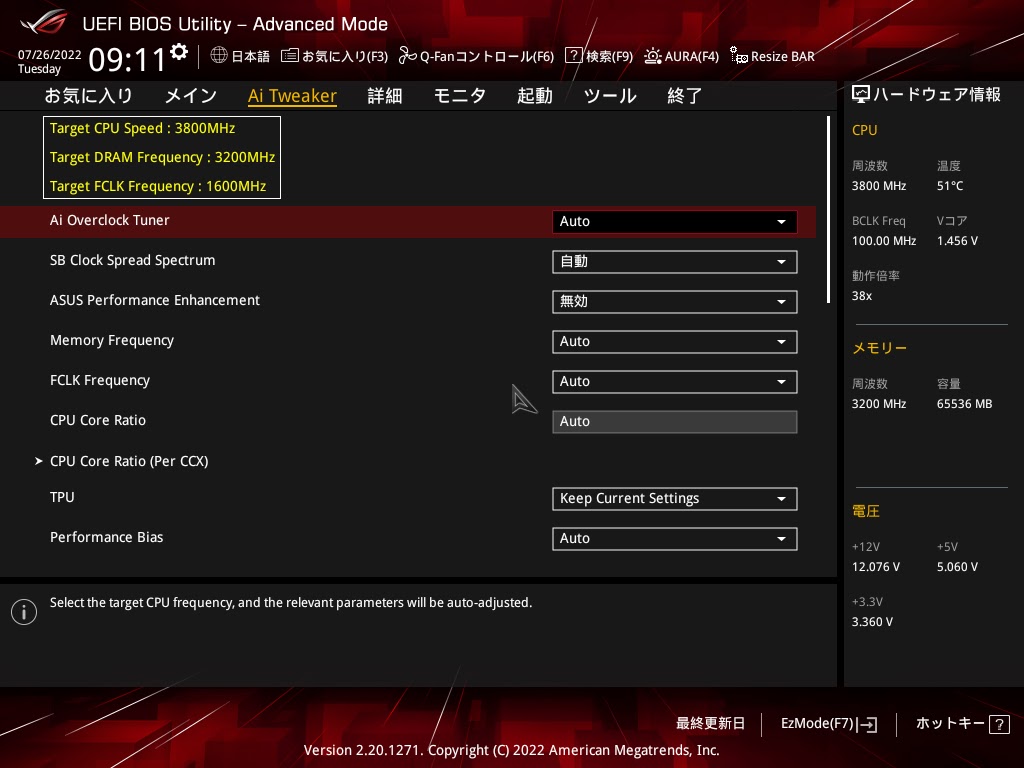Click the search question mark icon (F9)

(573, 56)
